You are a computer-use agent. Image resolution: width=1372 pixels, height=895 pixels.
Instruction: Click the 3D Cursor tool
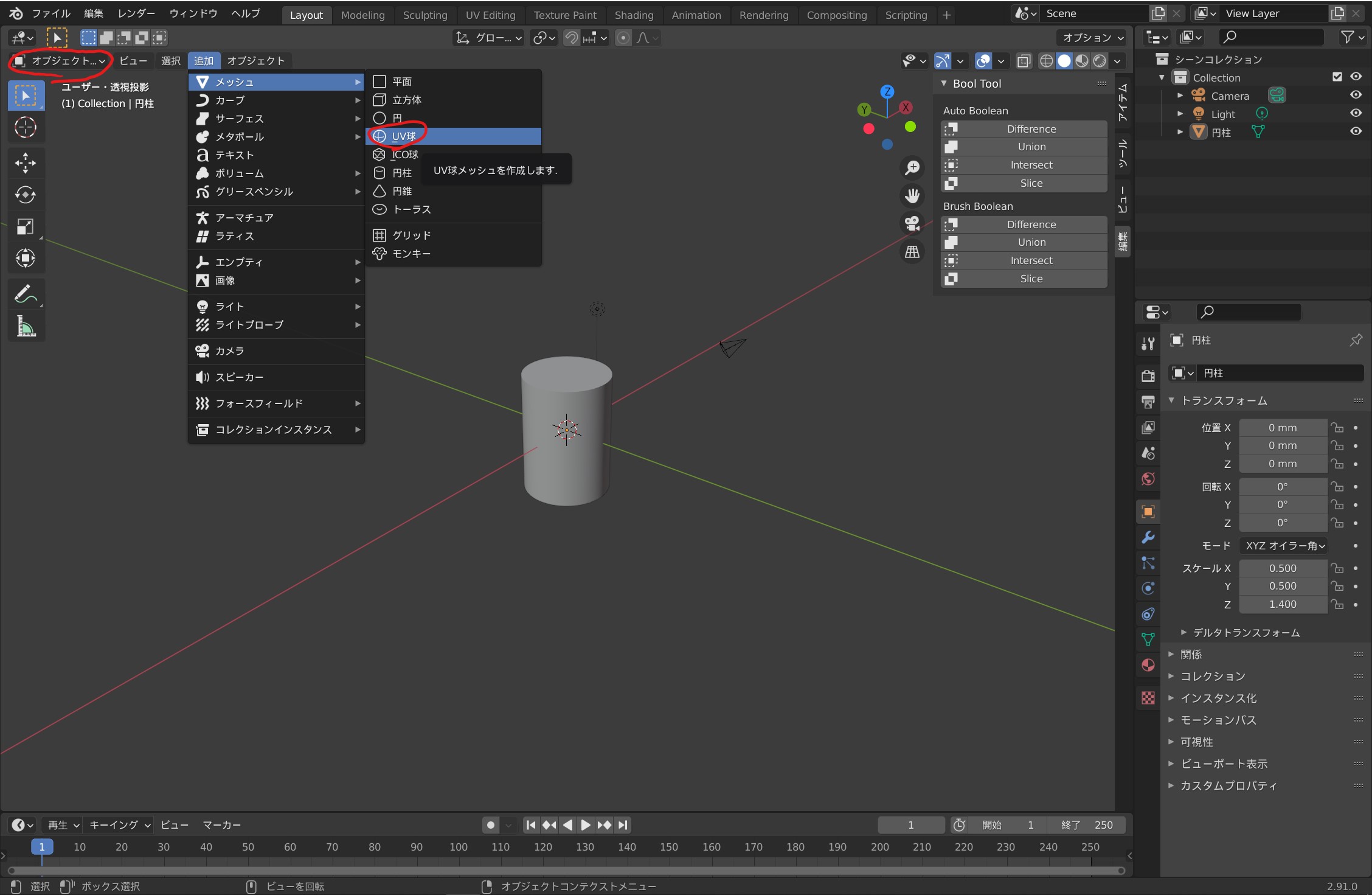click(26, 128)
